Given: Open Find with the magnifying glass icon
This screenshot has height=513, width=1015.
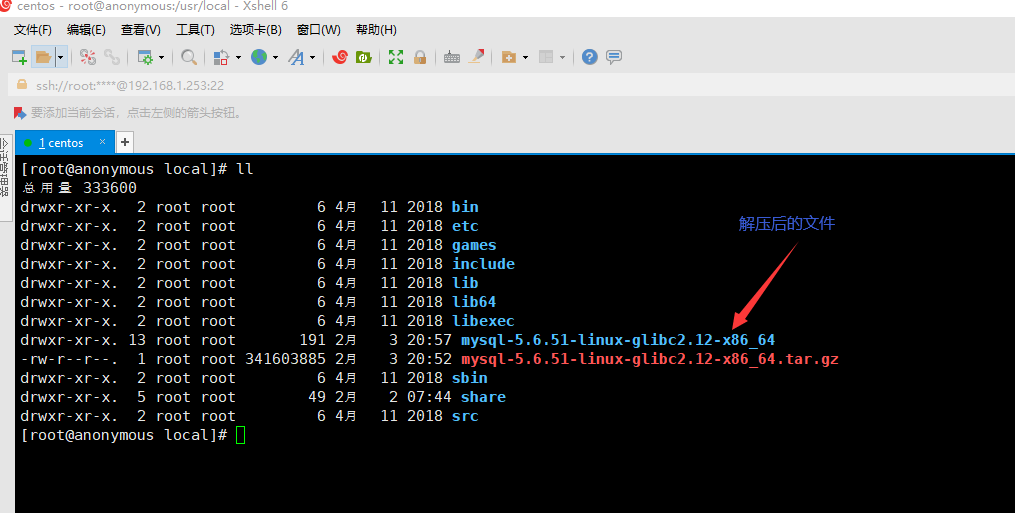Looking at the screenshot, I should 189,57.
